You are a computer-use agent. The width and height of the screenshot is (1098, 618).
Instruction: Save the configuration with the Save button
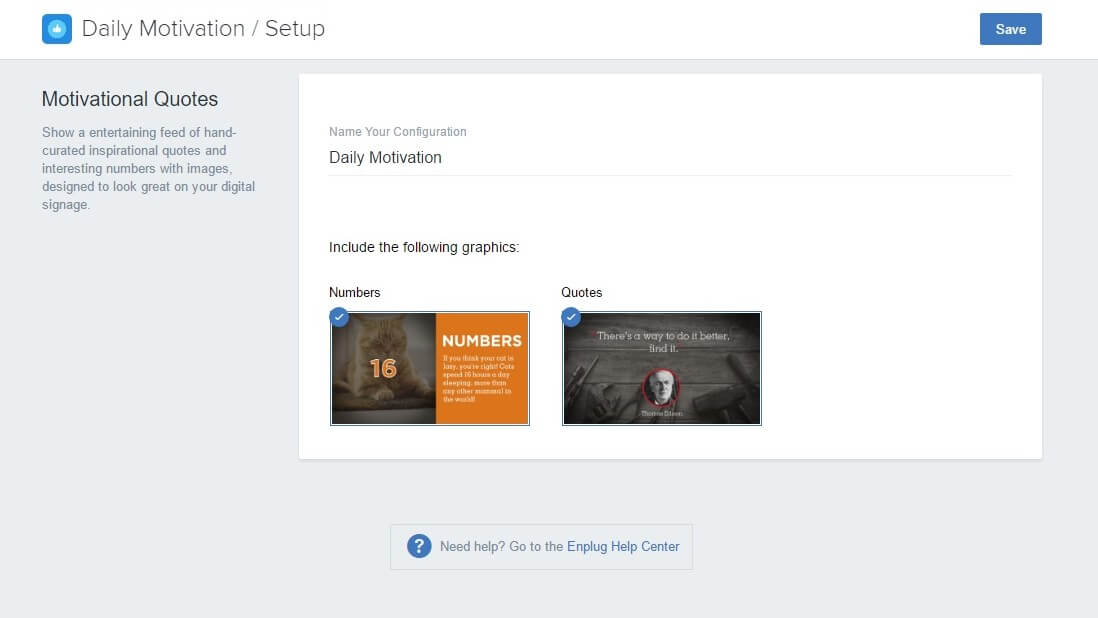click(1010, 29)
